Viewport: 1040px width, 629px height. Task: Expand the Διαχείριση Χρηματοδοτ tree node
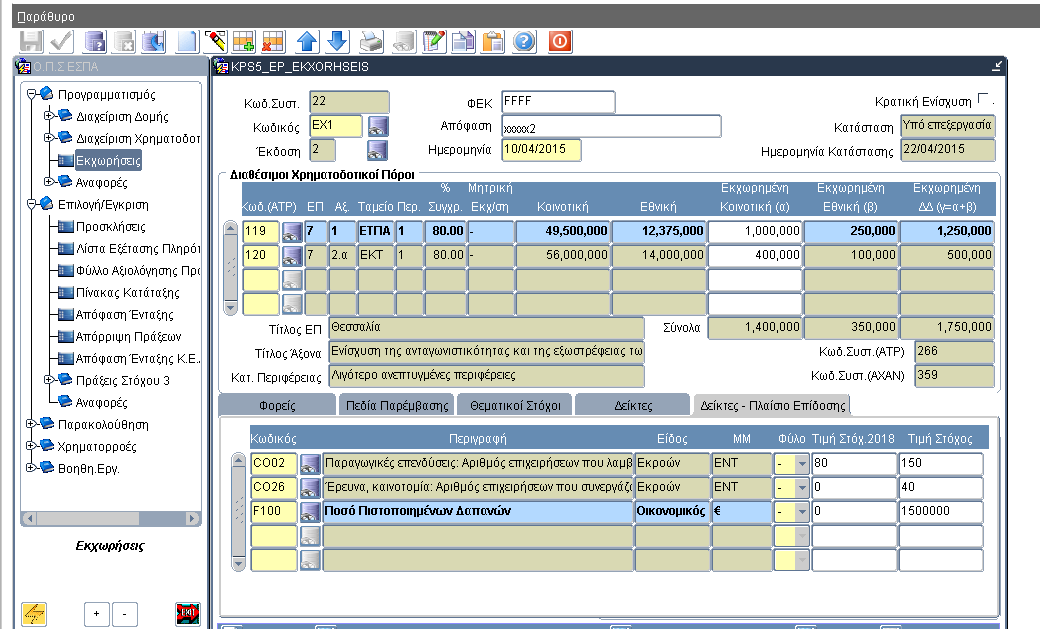tap(48, 138)
